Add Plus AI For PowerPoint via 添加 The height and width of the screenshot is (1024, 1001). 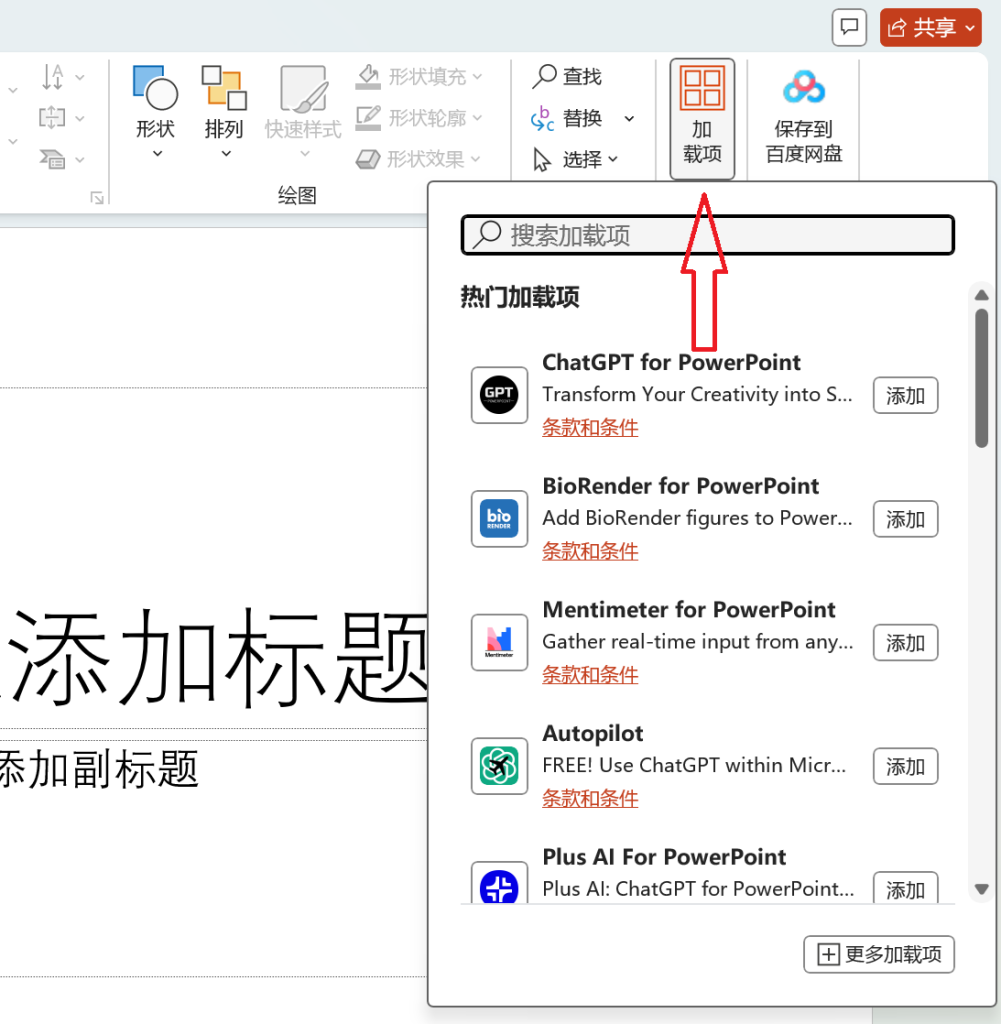coord(905,888)
